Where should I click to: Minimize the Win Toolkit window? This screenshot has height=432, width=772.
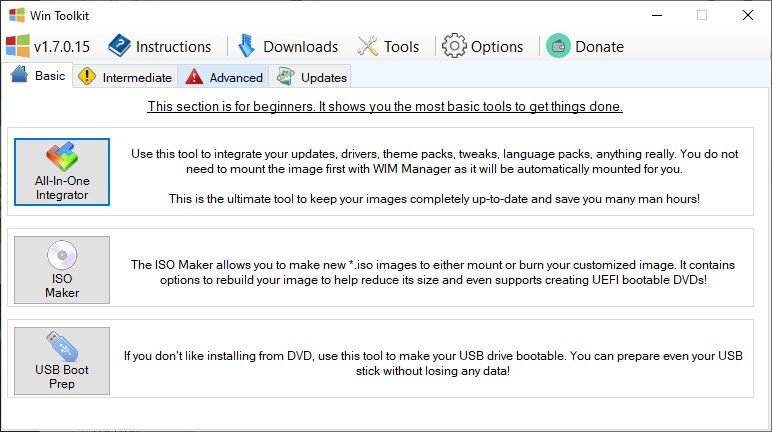(x=657, y=15)
